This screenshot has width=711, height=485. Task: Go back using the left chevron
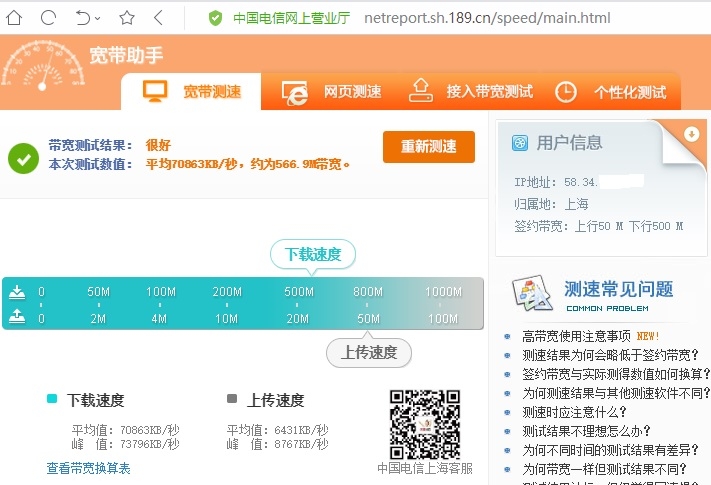pos(159,18)
